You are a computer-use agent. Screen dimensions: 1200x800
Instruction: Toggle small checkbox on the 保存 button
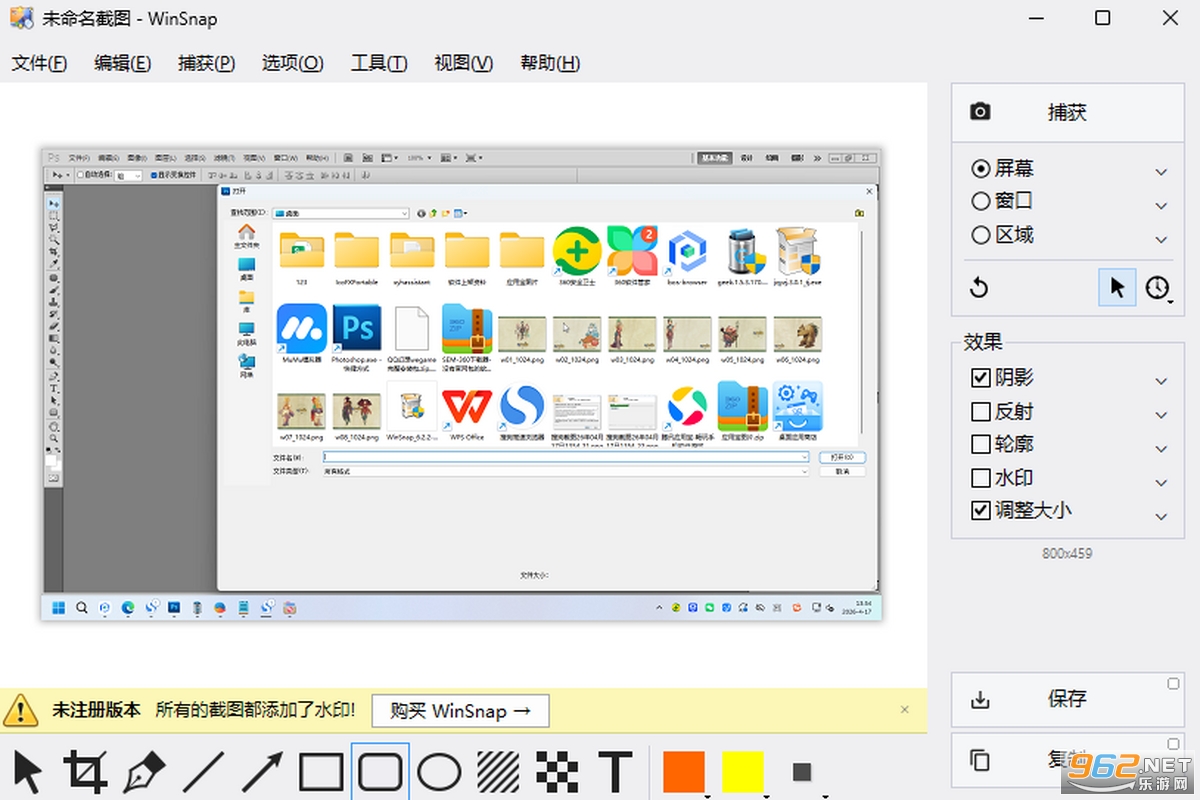[1174, 683]
